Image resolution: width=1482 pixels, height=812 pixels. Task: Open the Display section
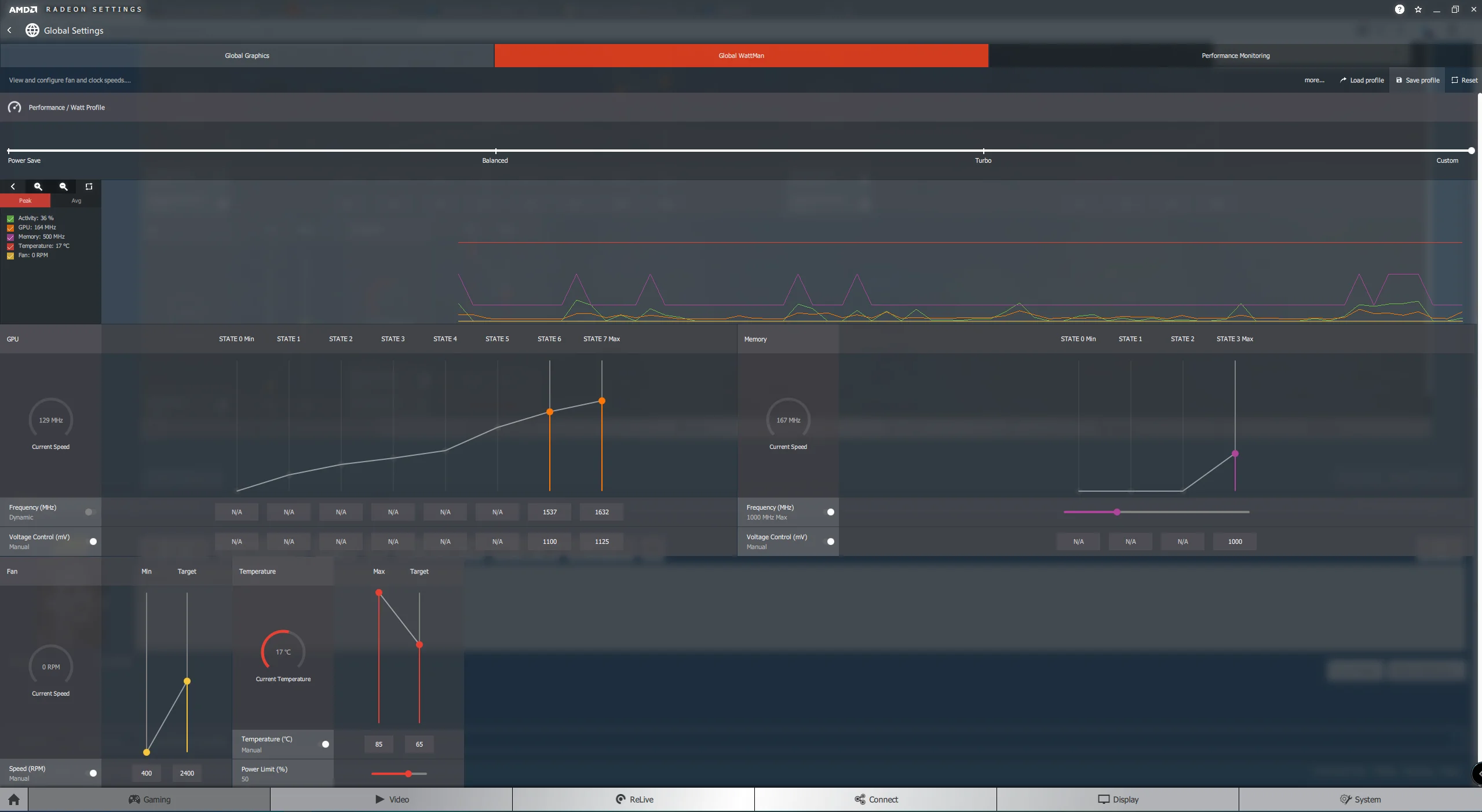1118,799
